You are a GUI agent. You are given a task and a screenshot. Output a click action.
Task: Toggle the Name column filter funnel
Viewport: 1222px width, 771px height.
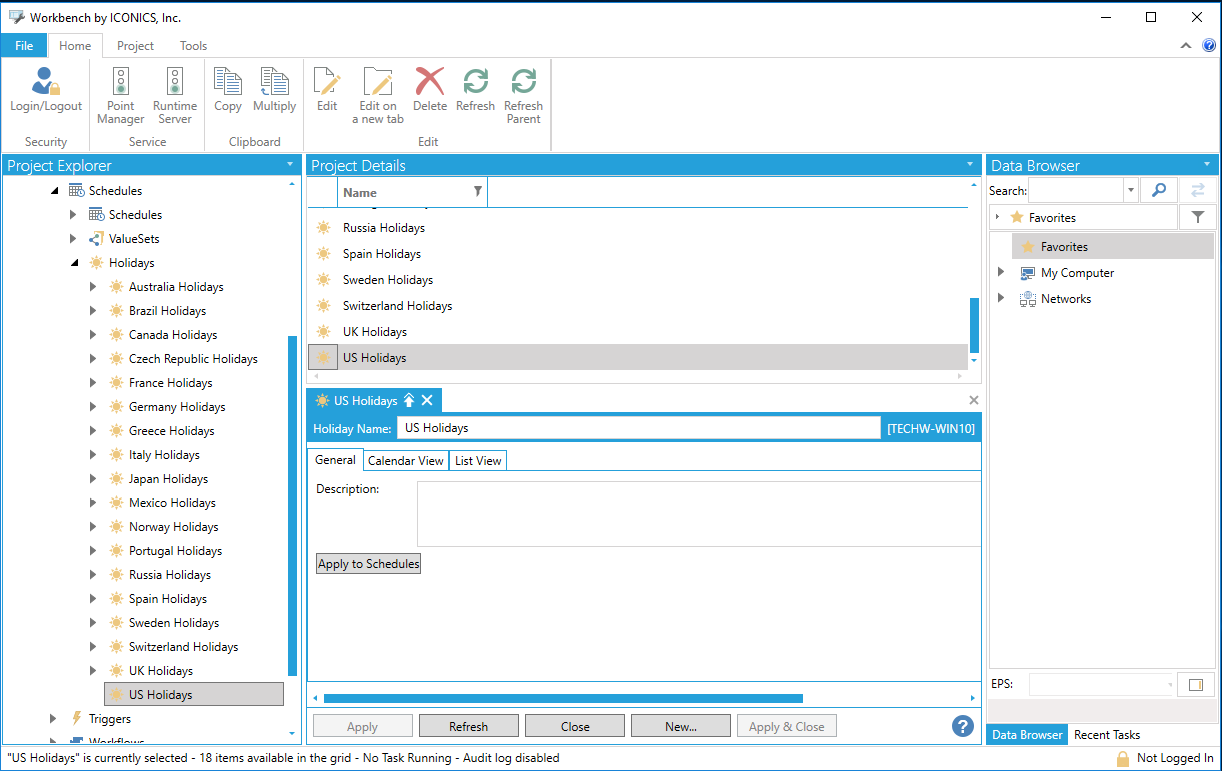[478, 191]
